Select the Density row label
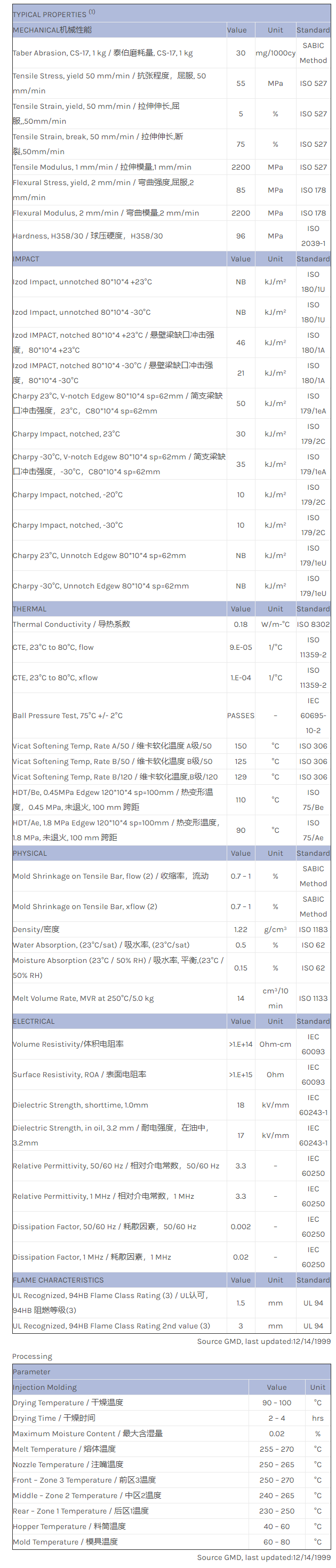 point(36,929)
